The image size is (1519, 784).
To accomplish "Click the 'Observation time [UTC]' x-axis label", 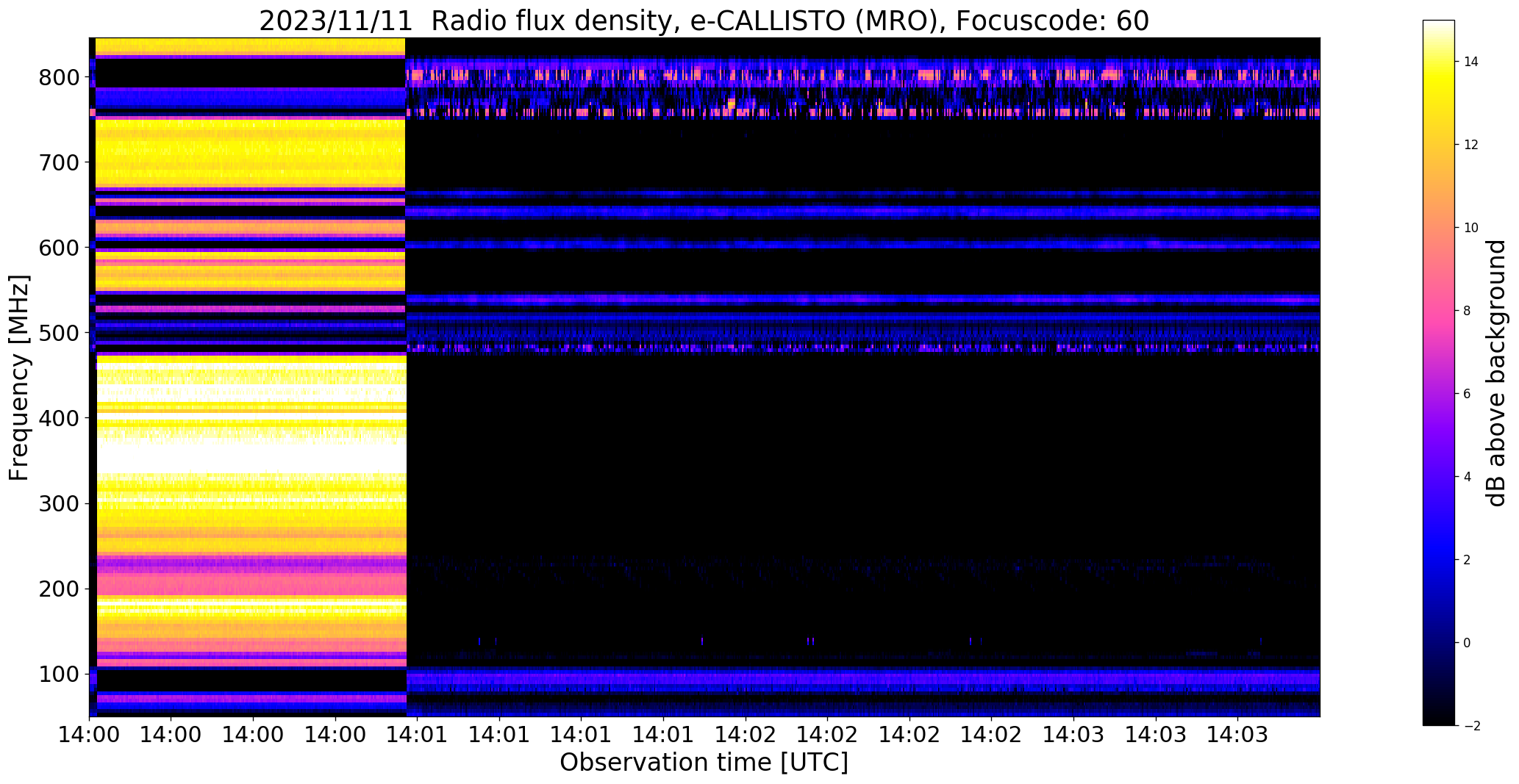I will (x=704, y=762).
